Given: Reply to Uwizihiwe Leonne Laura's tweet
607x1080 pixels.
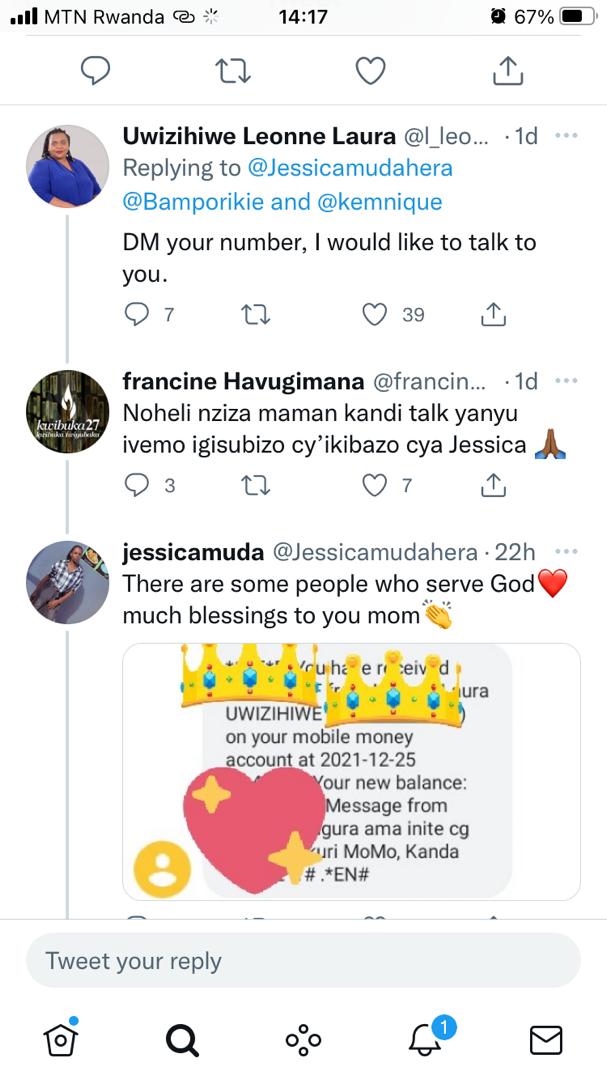Looking at the screenshot, I should [x=137, y=315].
